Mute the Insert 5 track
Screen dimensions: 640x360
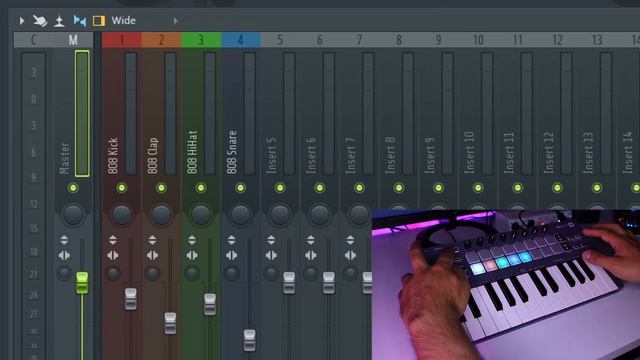pos(280,188)
